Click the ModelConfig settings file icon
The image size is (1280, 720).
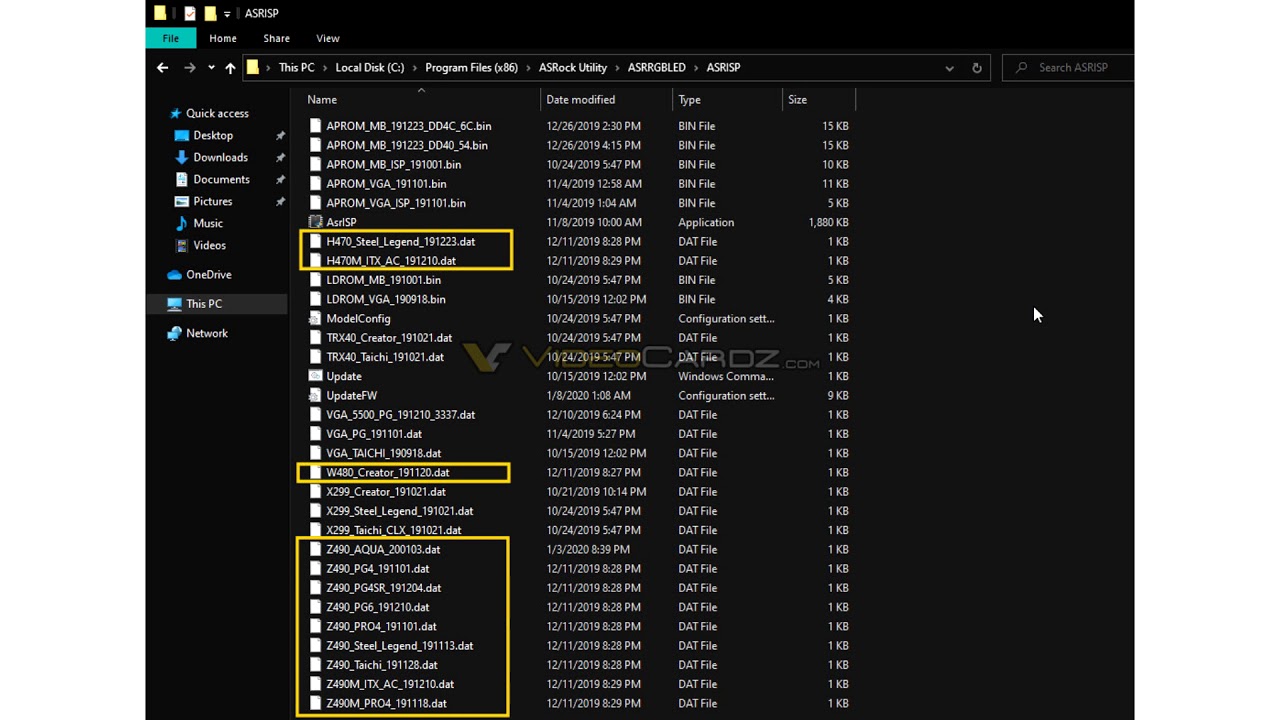(x=316, y=318)
